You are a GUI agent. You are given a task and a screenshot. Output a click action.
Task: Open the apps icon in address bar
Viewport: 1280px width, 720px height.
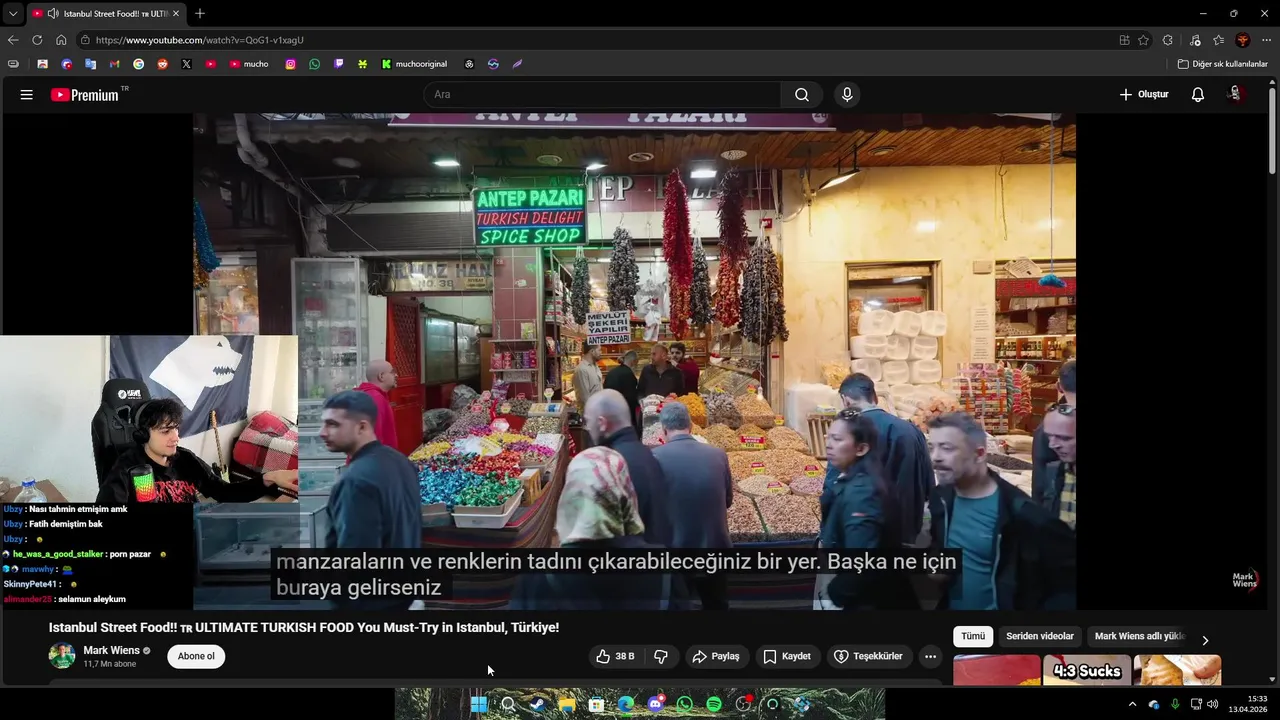point(1124,40)
